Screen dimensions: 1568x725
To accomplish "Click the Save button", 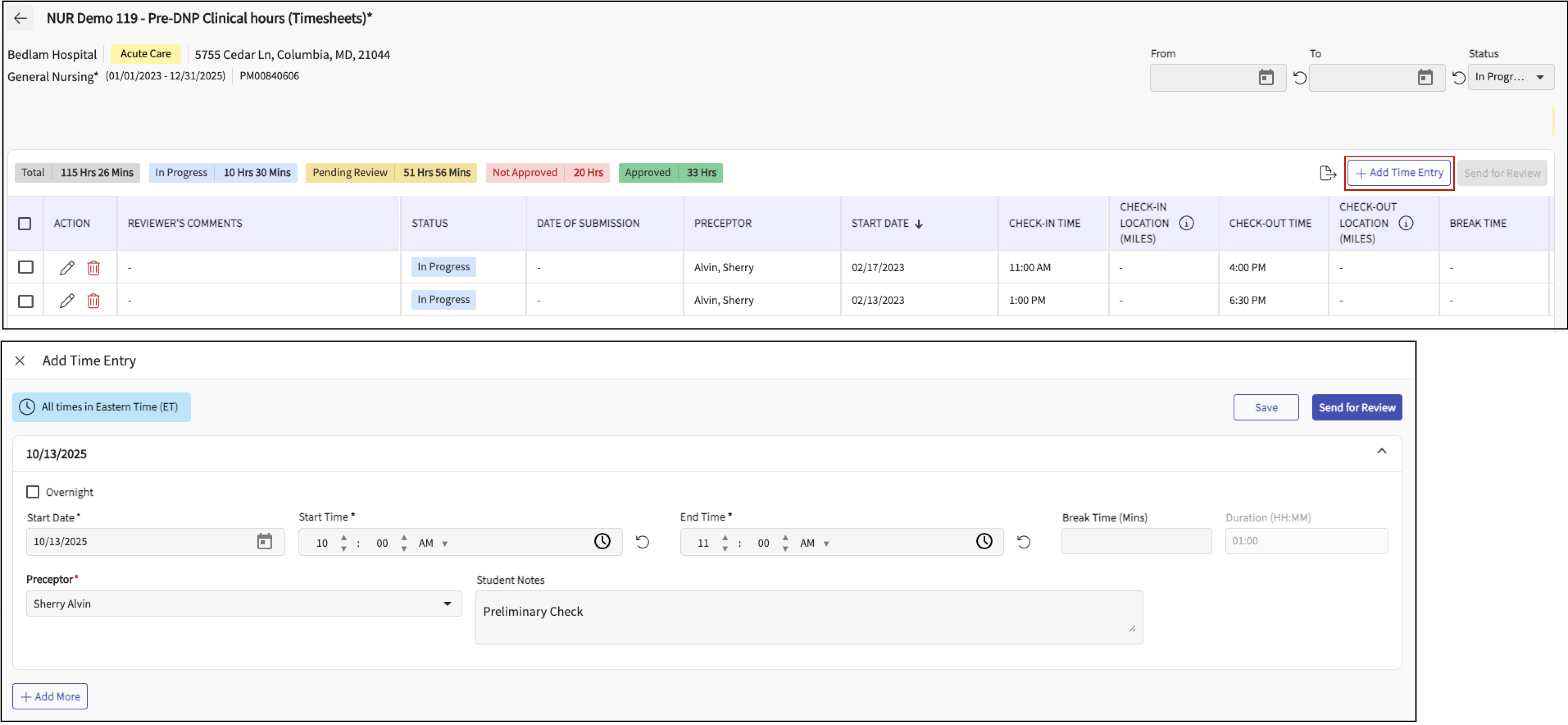I will (x=1266, y=408).
